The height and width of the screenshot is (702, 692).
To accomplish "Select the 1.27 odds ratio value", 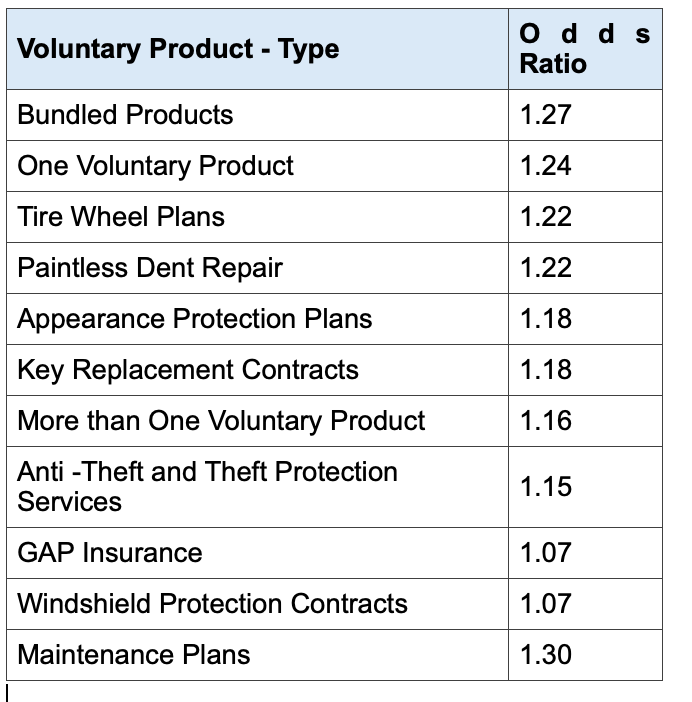I will pos(546,114).
